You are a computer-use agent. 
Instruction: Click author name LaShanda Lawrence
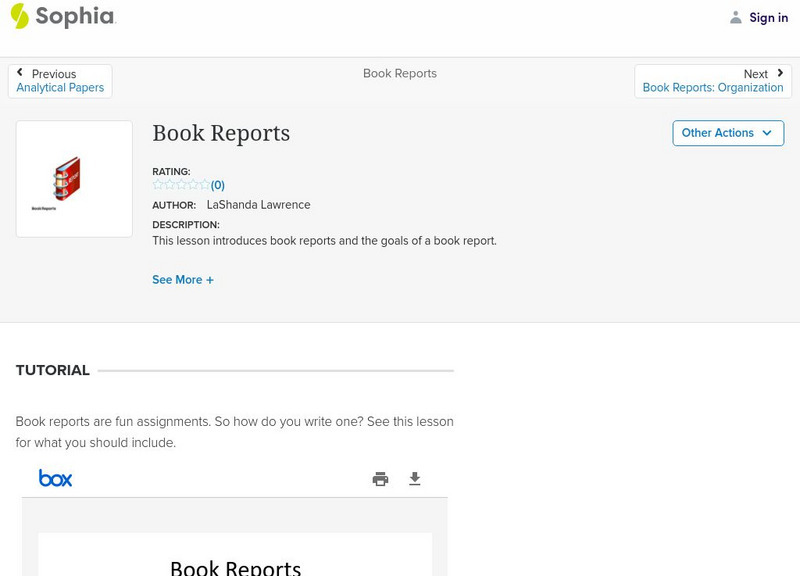click(258, 205)
